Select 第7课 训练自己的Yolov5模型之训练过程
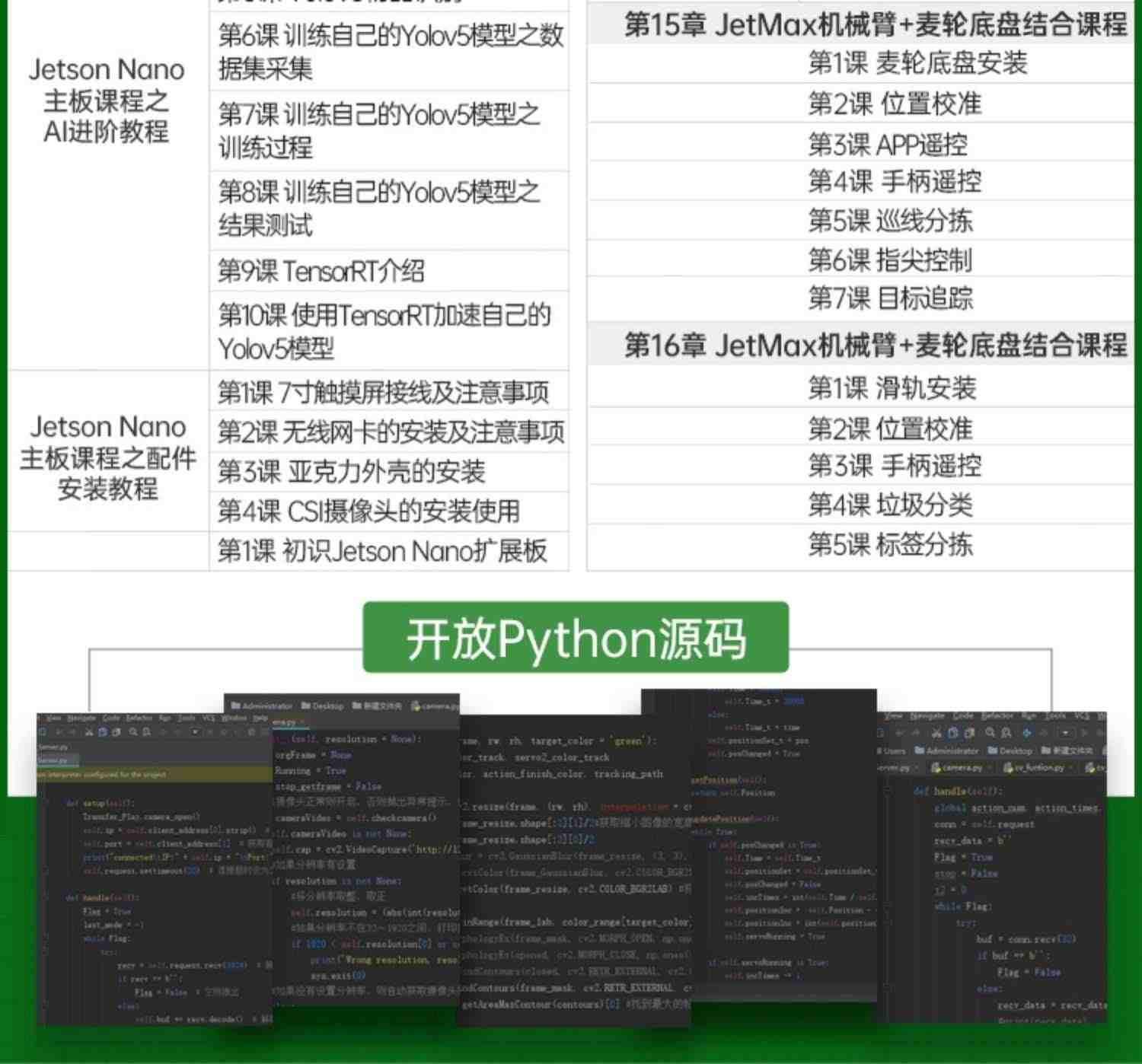This screenshot has height=1064, width=1142. [x=389, y=131]
